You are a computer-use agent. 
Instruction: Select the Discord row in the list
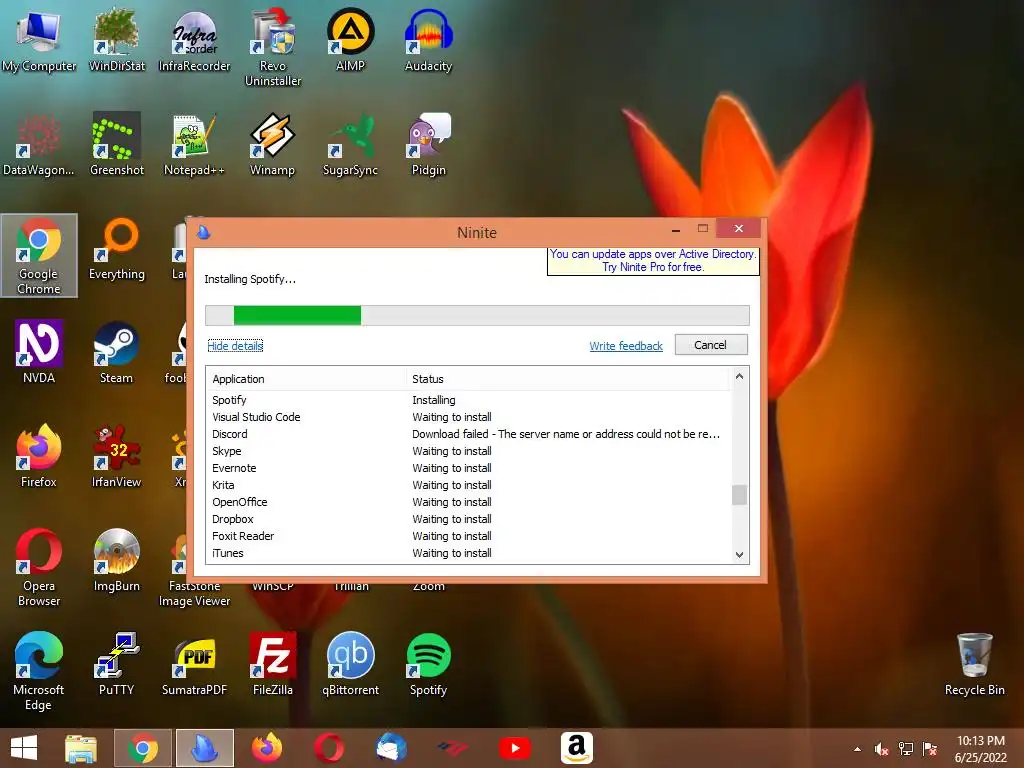[468, 434]
